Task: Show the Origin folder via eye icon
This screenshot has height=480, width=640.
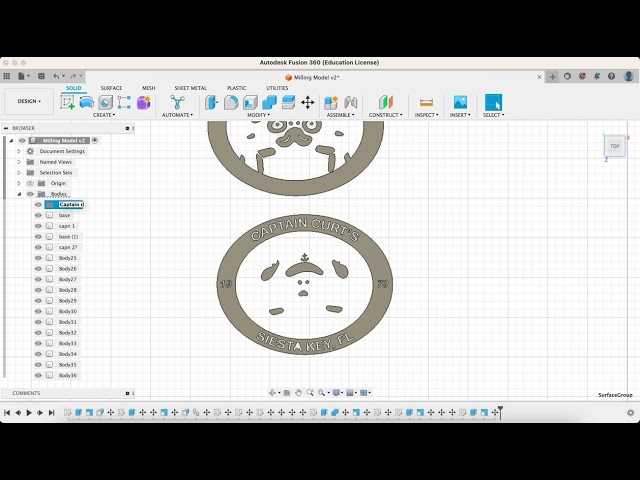Action: (x=30, y=183)
